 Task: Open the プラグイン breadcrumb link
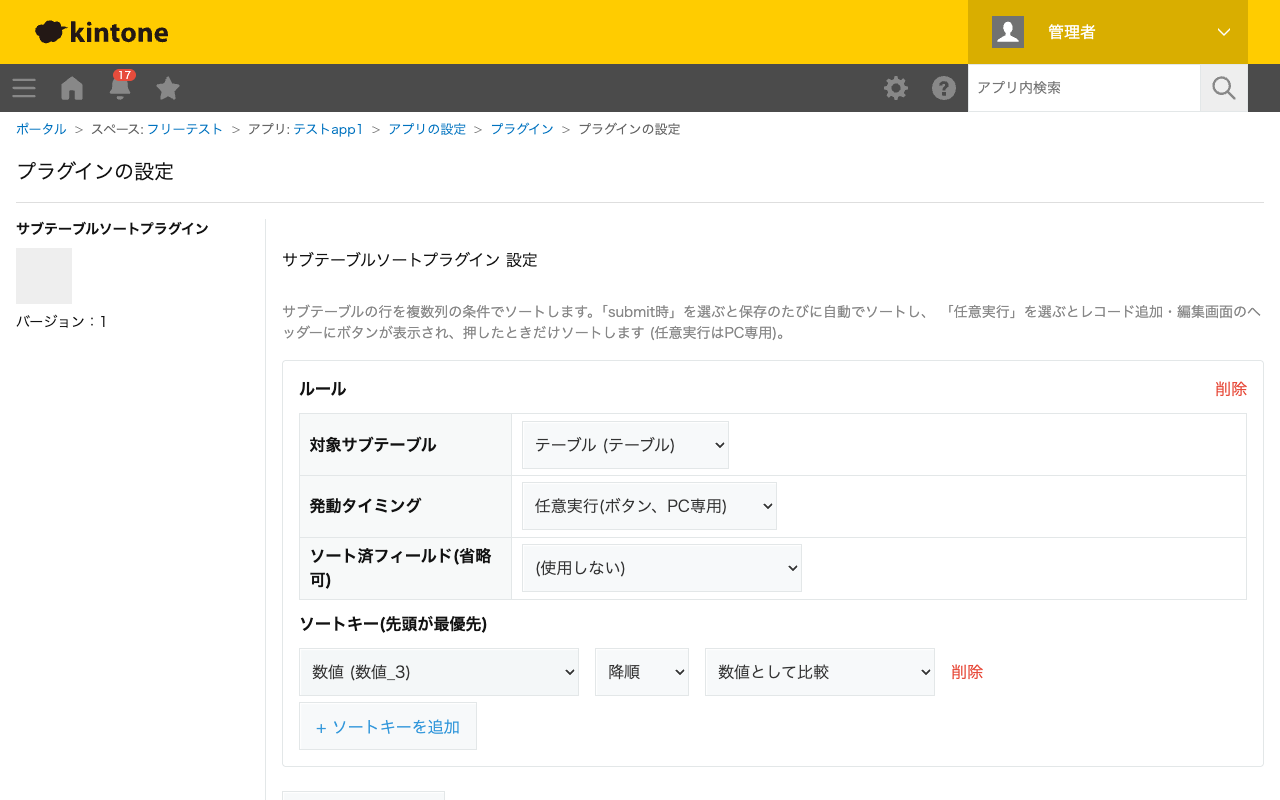click(x=522, y=129)
